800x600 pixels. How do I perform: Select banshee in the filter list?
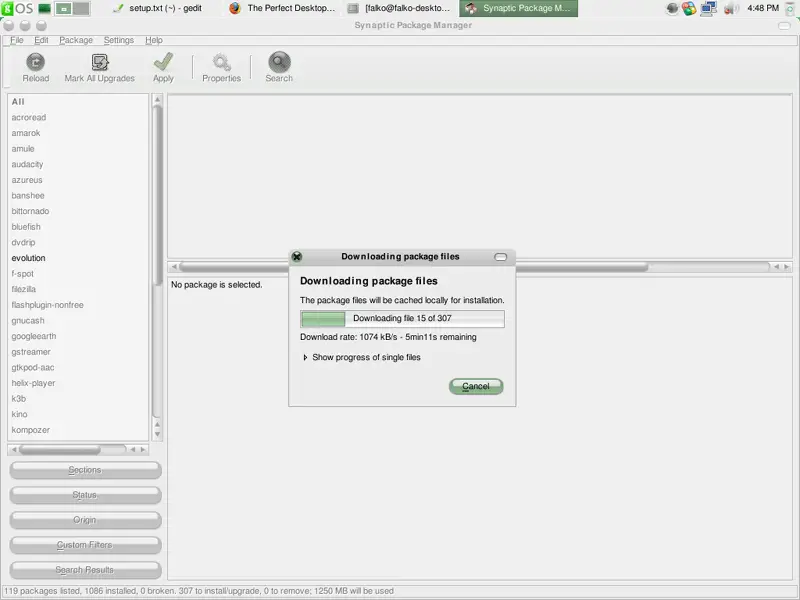click(78, 195)
